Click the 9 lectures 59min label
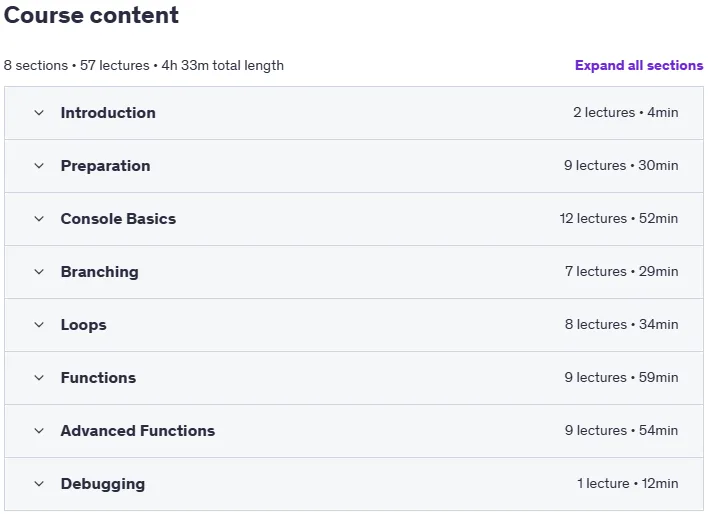Screen dimensions: 708x514 621,378
